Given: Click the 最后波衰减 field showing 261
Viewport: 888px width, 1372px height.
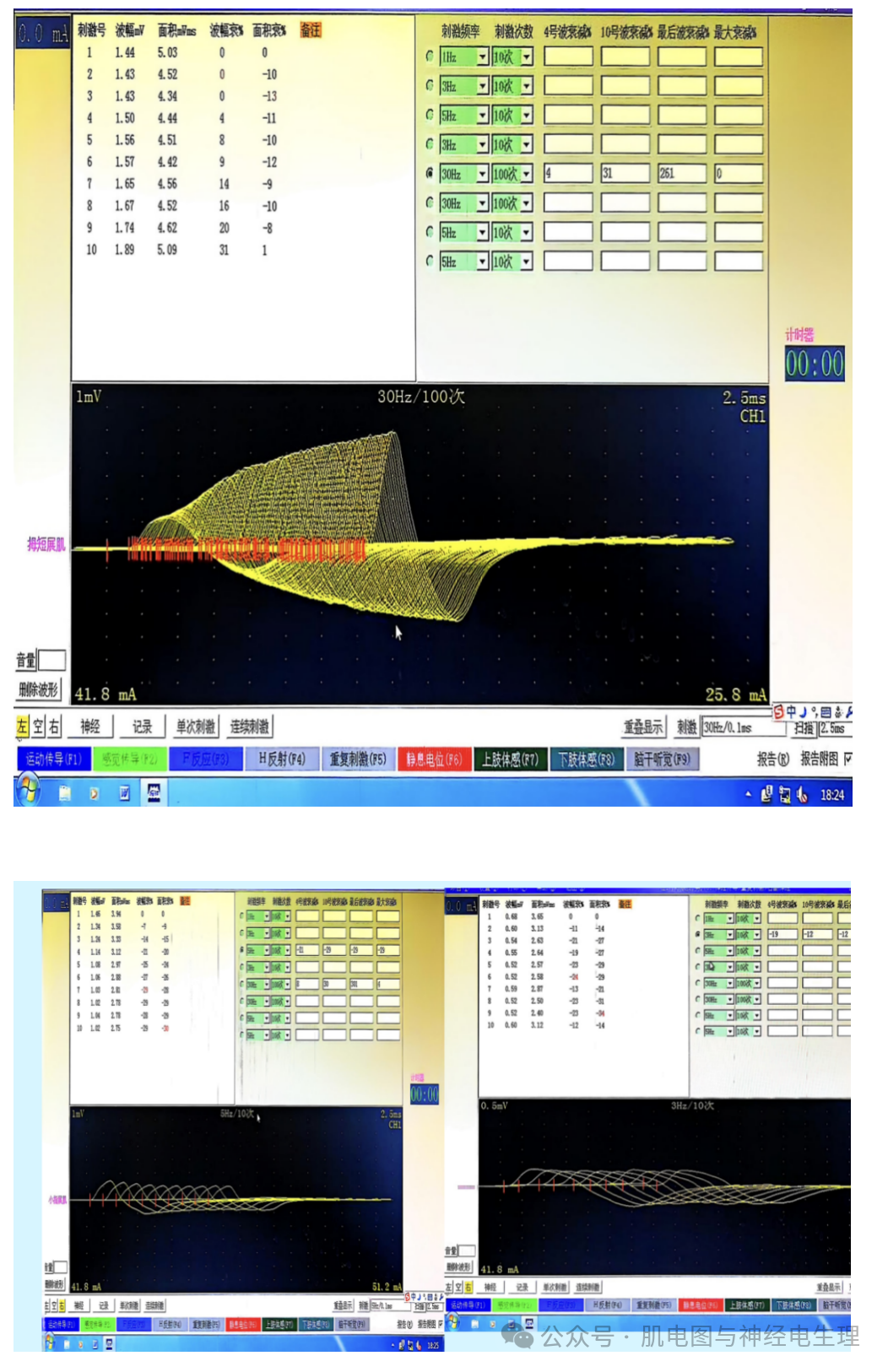Looking at the screenshot, I should [x=682, y=174].
